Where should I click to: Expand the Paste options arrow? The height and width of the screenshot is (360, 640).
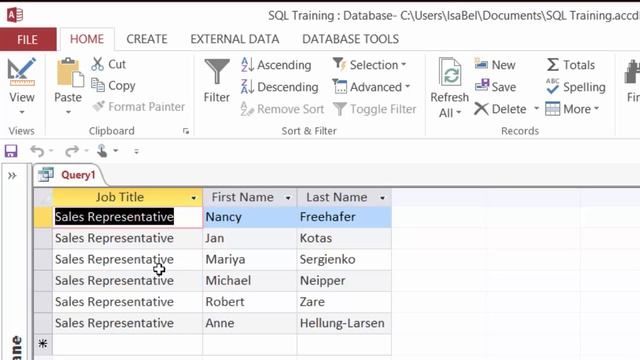point(68,112)
